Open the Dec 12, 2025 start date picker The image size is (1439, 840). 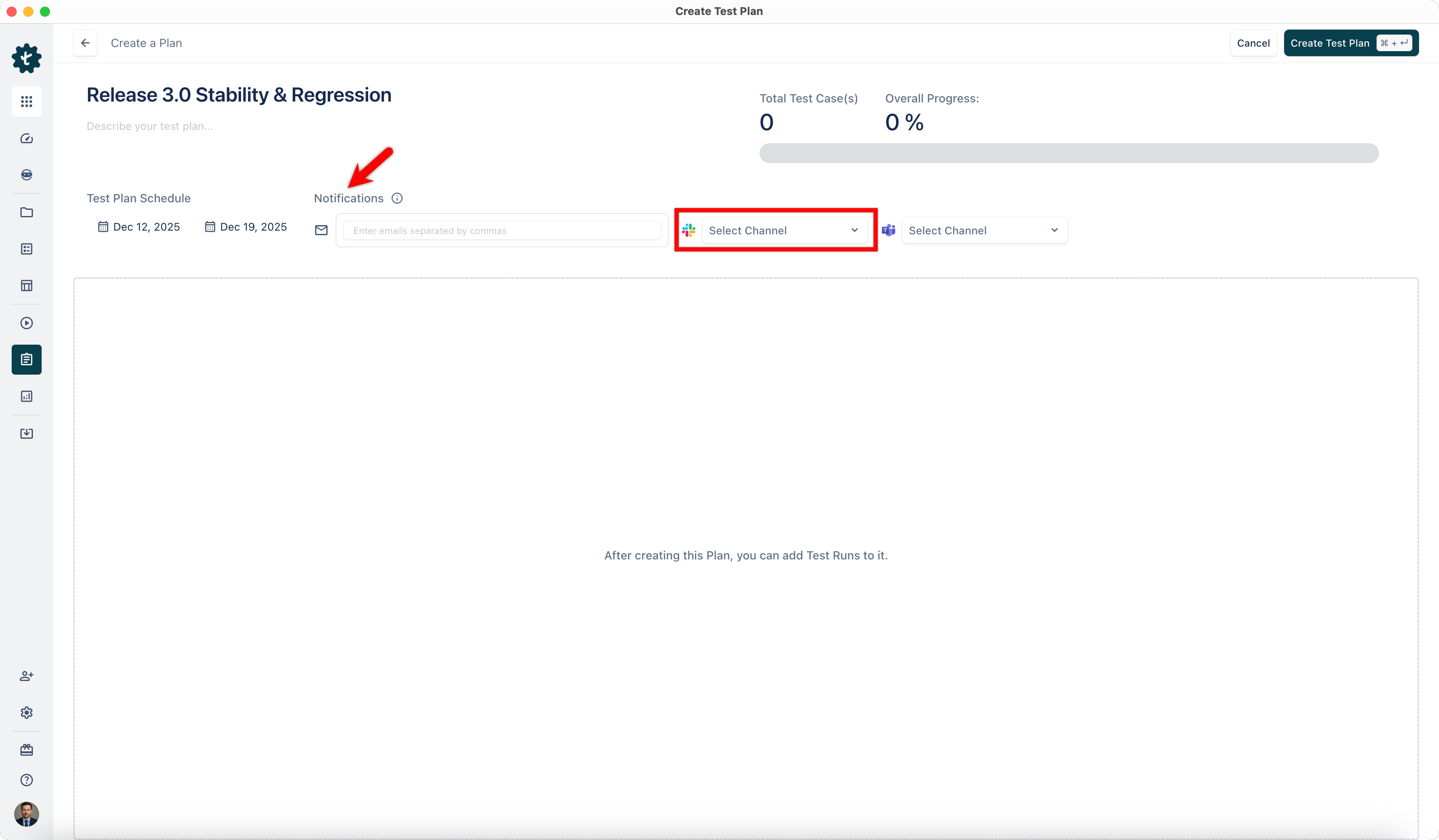(x=139, y=226)
